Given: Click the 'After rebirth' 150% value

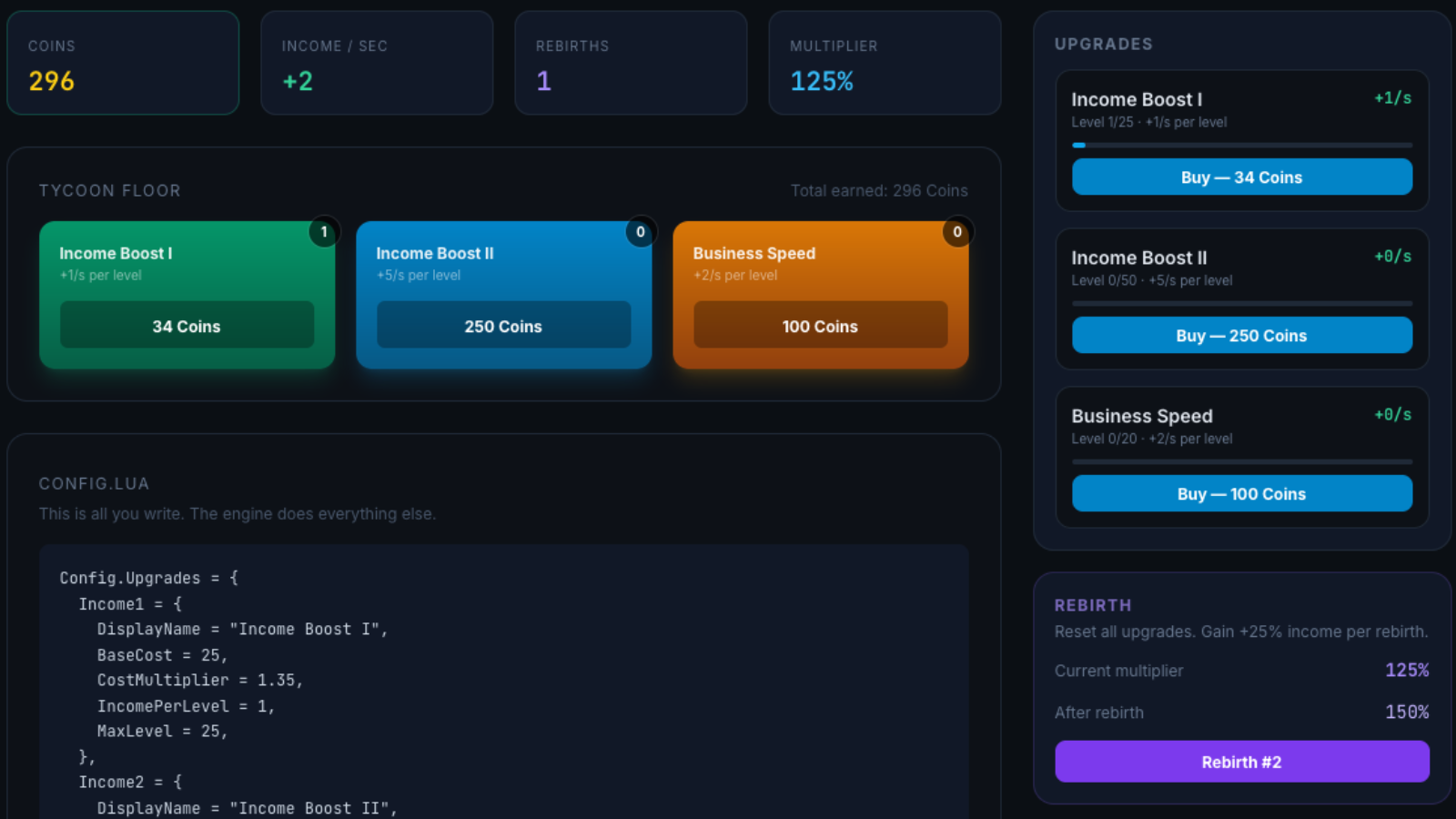Looking at the screenshot, I should coord(1407,713).
